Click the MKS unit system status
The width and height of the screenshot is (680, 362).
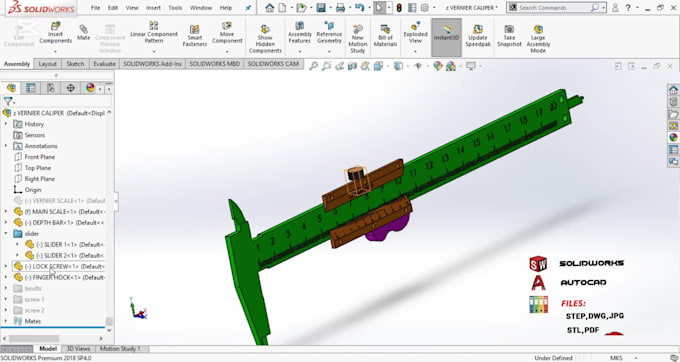click(616, 358)
